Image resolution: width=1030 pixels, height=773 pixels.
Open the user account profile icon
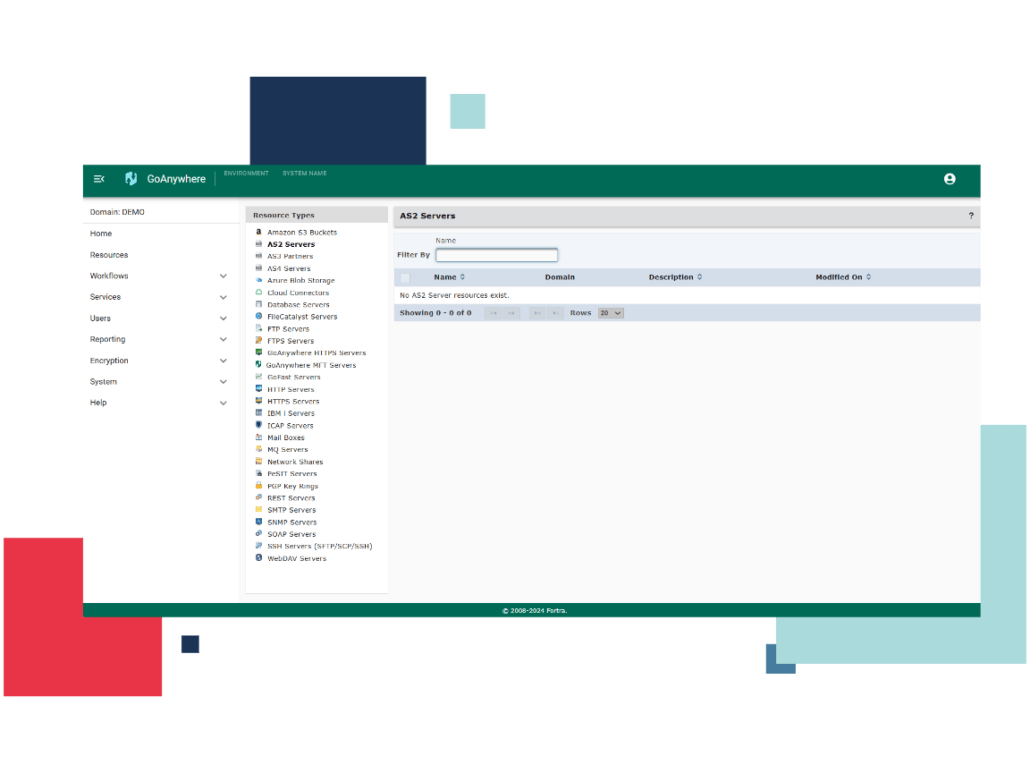(x=949, y=179)
